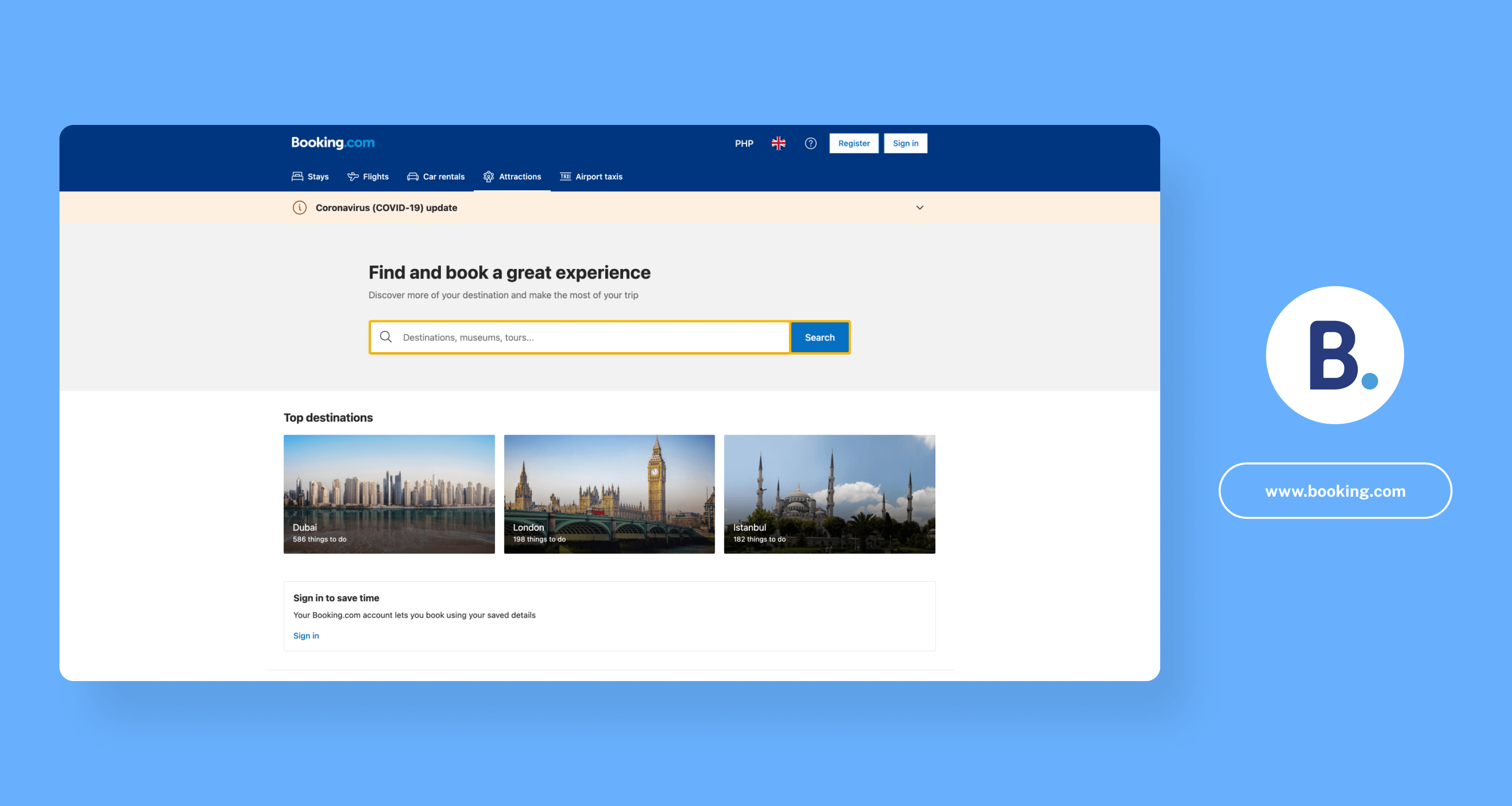Switch to the Attractions tab
The height and width of the screenshot is (806, 1512).
513,176
